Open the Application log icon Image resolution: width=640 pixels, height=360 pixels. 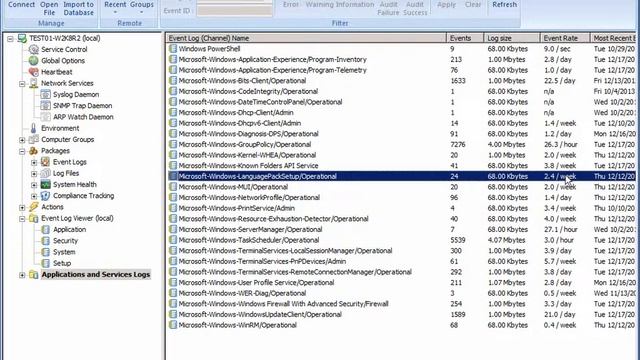point(45,229)
